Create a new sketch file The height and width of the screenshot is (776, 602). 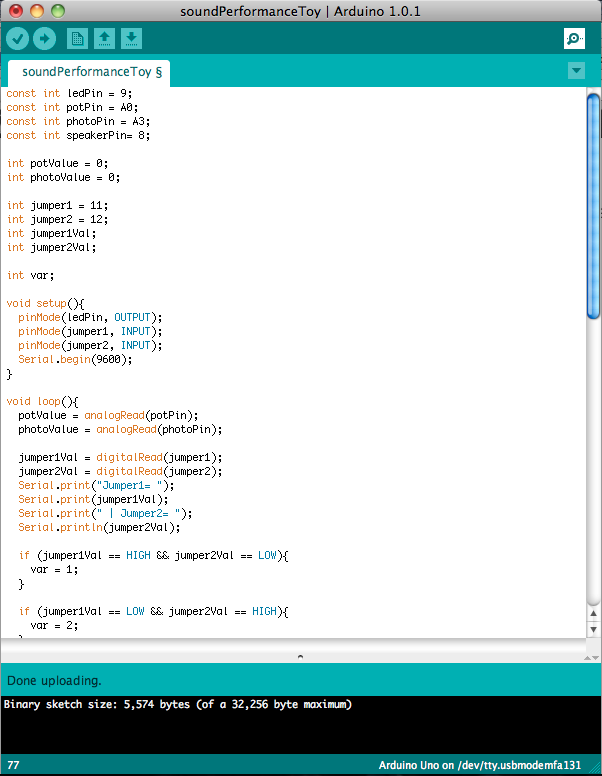click(77, 39)
